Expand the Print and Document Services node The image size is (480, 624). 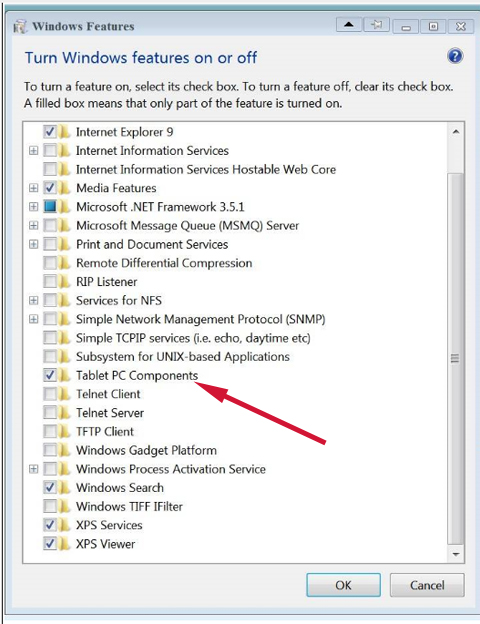[33, 244]
